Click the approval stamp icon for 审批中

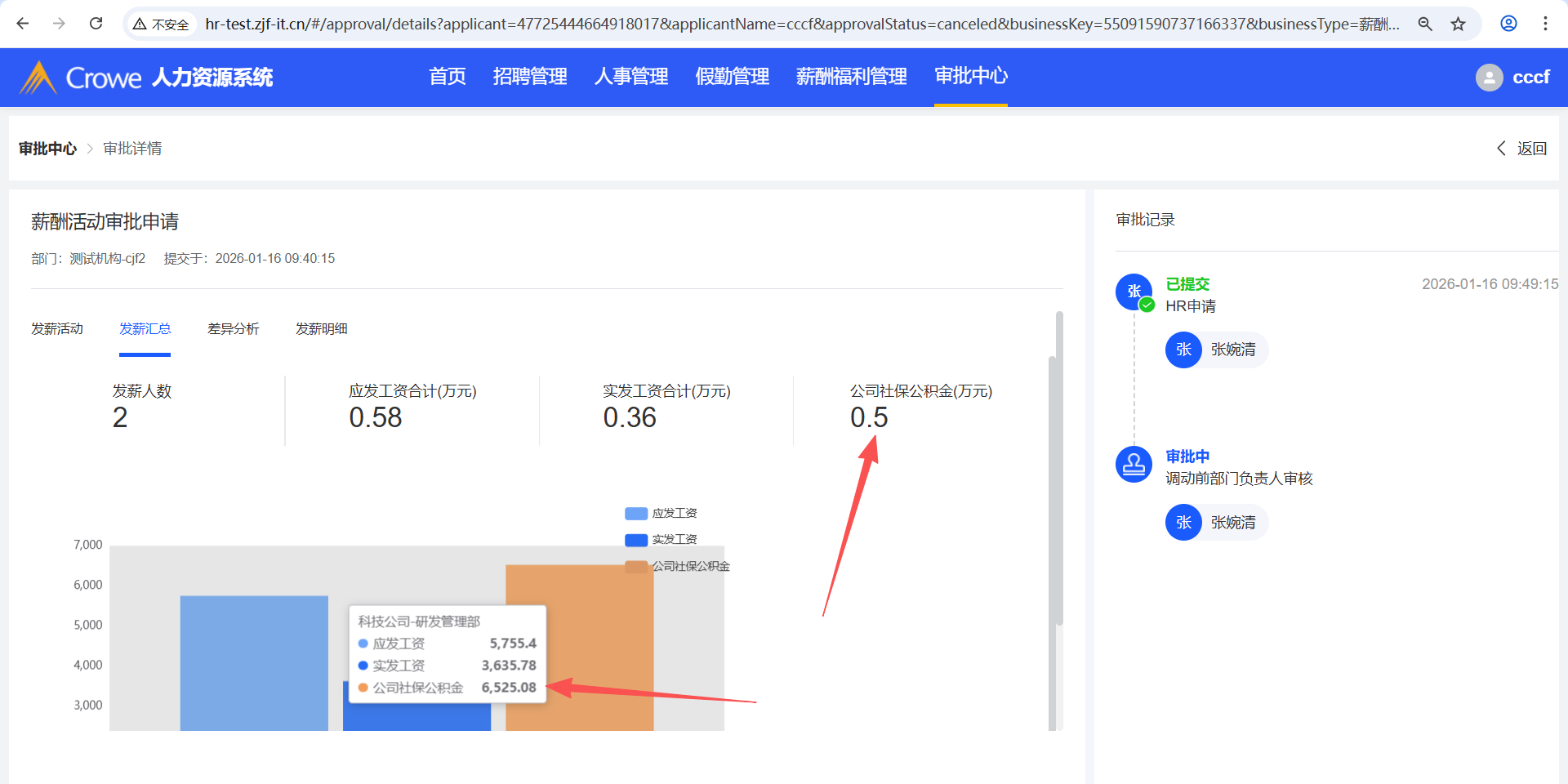coord(1134,464)
